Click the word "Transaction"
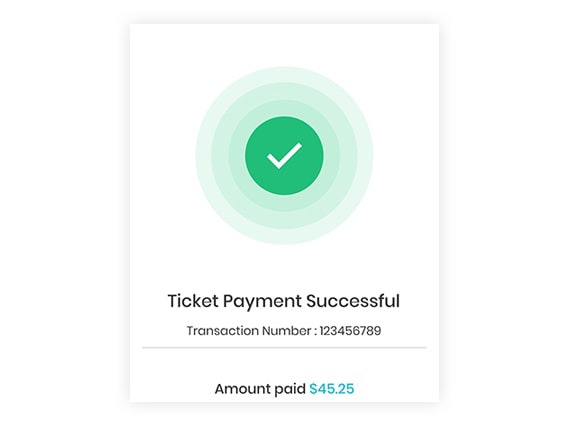 coord(222,331)
